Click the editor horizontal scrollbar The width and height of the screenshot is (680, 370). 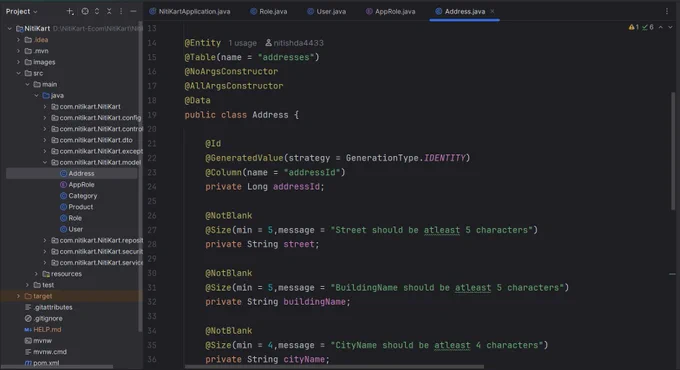click(x=334, y=367)
